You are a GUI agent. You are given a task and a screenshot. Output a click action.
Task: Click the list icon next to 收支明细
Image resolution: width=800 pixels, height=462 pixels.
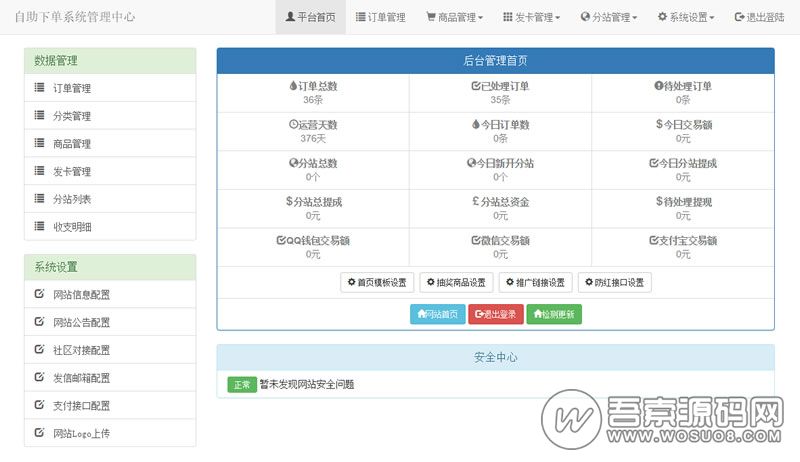click(38, 227)
